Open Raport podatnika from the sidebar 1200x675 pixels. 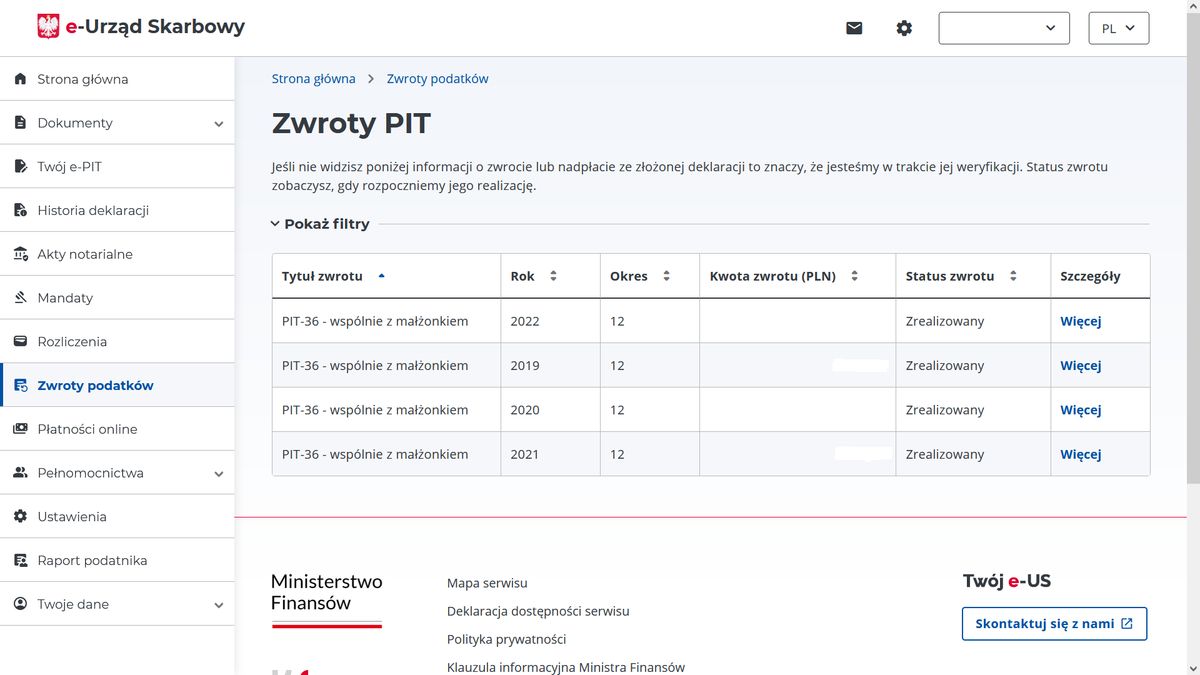(x=18, y=560)
